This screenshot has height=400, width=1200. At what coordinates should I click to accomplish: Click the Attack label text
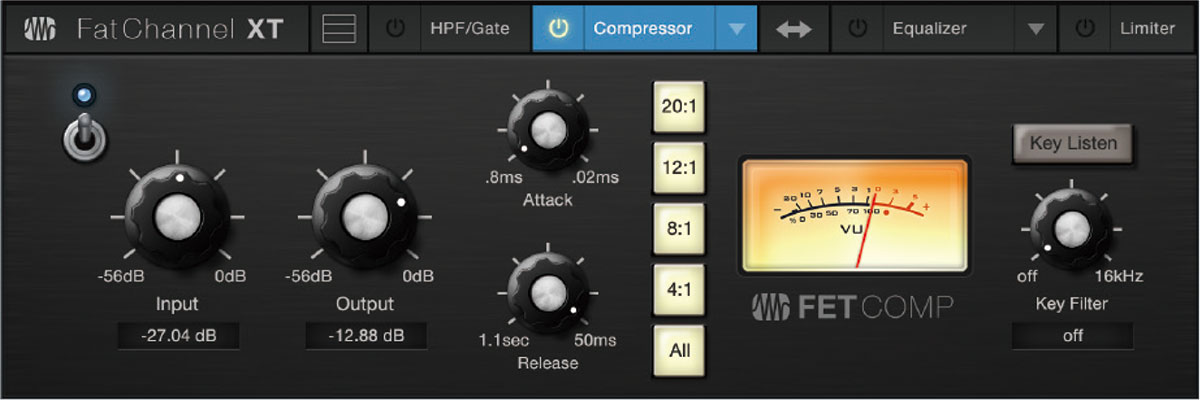[547, 200]
